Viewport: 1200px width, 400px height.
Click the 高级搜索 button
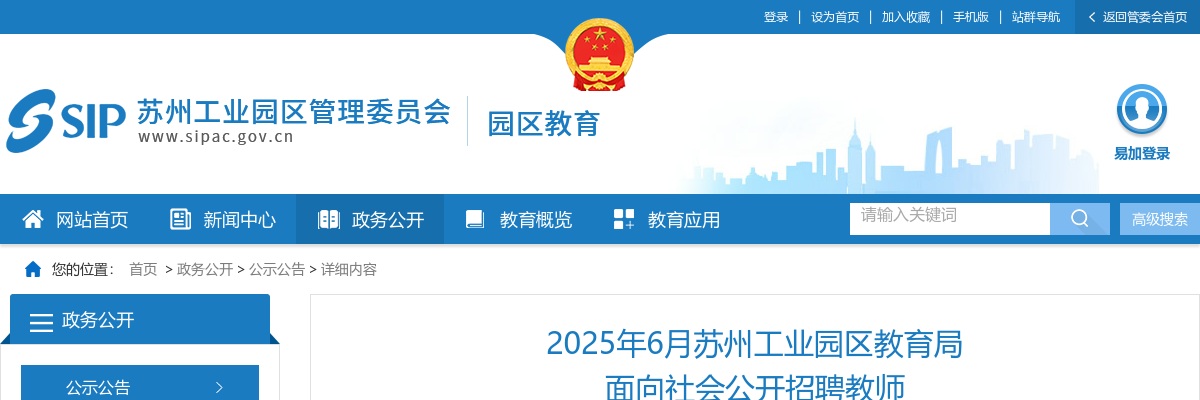point(1160,220)
